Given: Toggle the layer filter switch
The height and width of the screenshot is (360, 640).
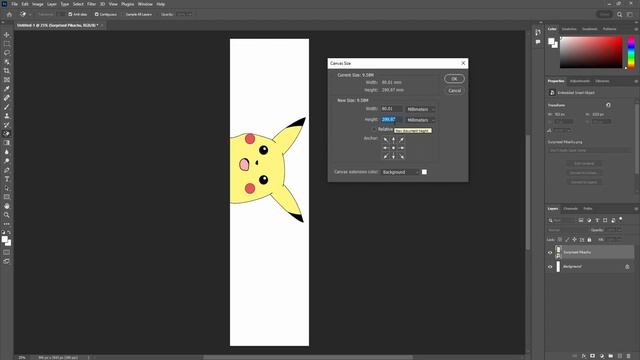Looking at the screenshot, I should [x=621, y=219].
